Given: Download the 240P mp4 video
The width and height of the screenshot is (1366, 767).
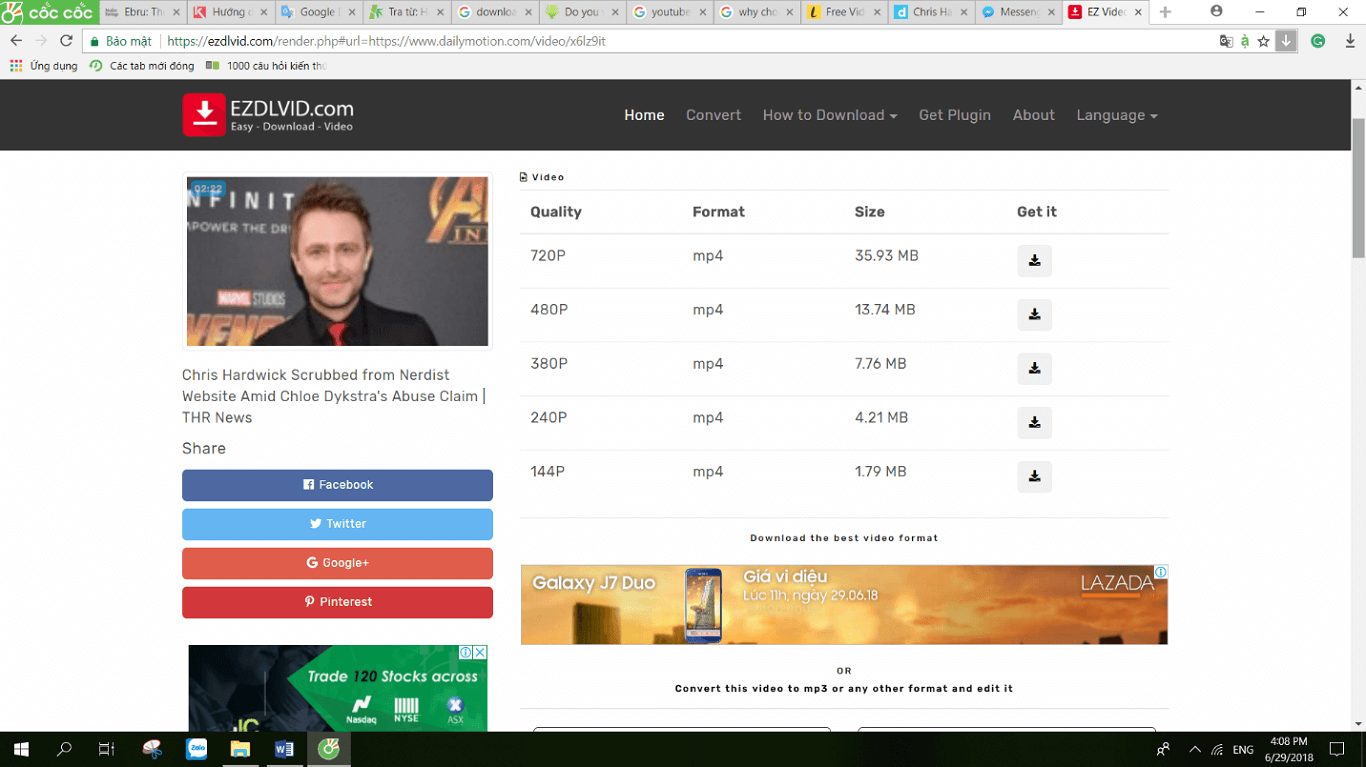Looking at the screenshot, I should [x=1034, y=423].
